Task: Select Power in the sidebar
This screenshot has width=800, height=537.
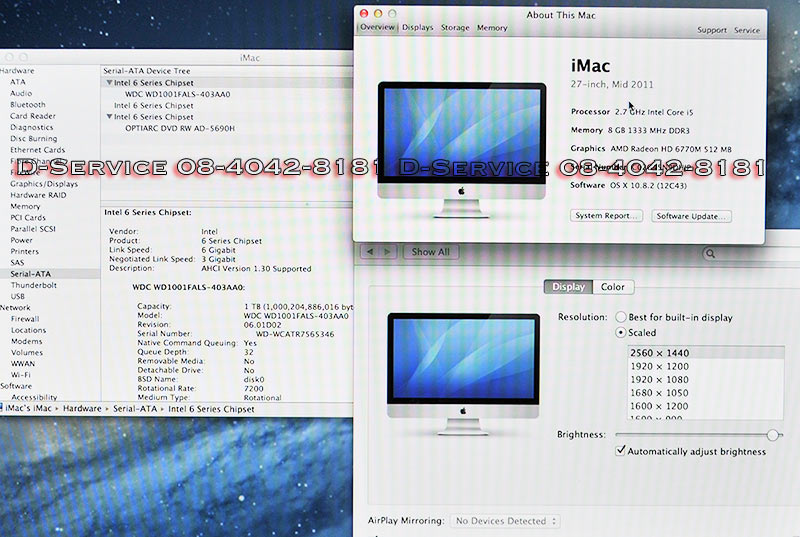Action: [x=21, y=240]
